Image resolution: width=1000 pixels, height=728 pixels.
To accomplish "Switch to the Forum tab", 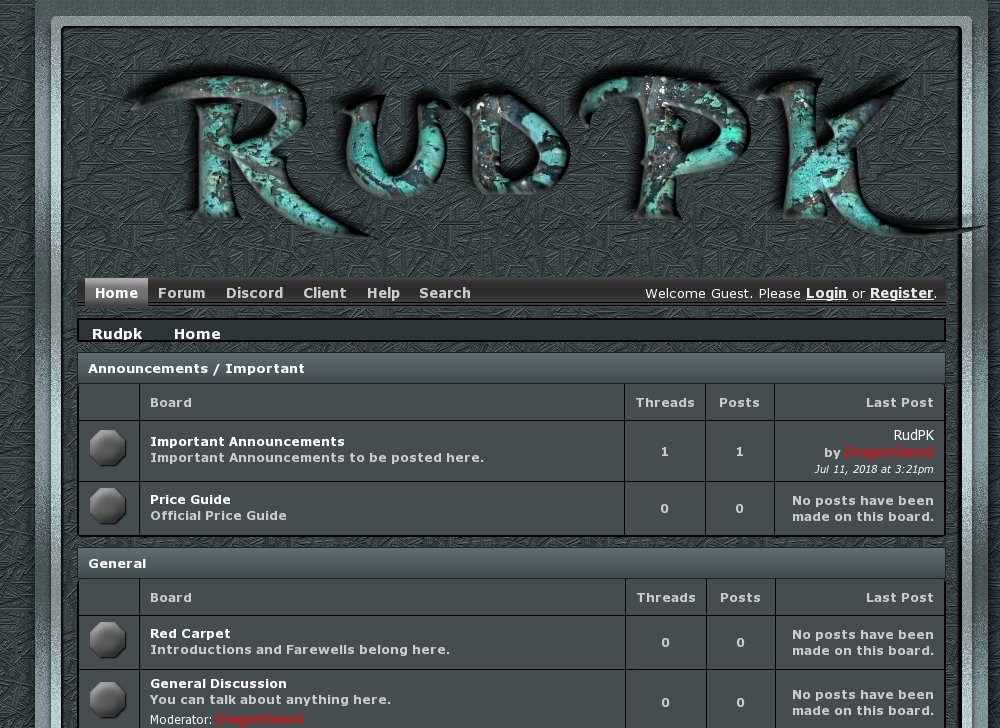I will 181,293.
